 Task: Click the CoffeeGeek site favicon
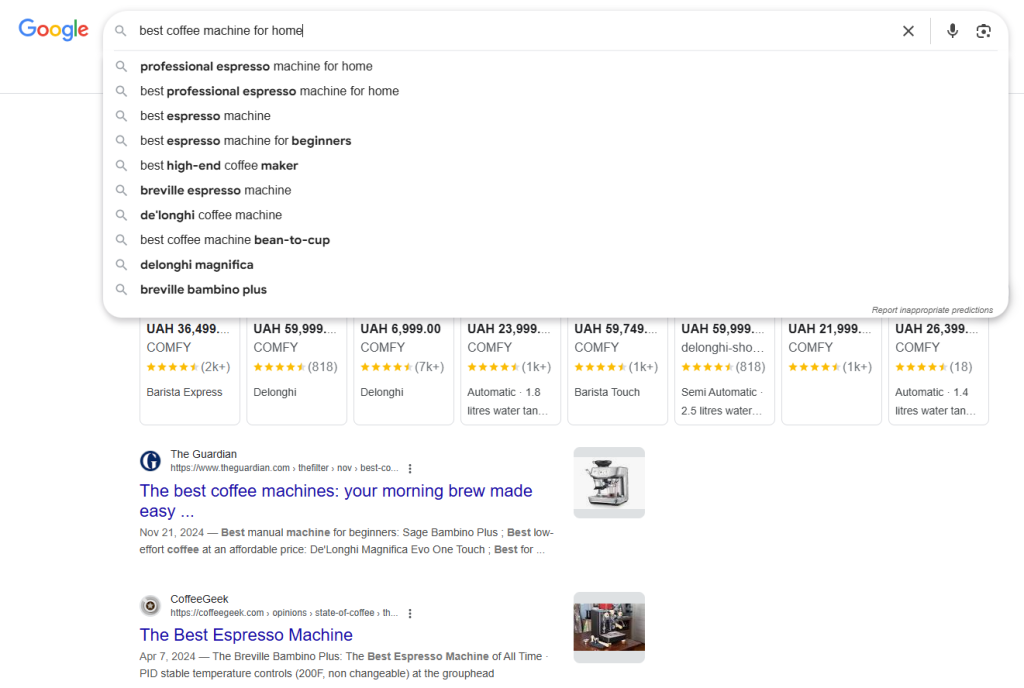tap(150, 606)
